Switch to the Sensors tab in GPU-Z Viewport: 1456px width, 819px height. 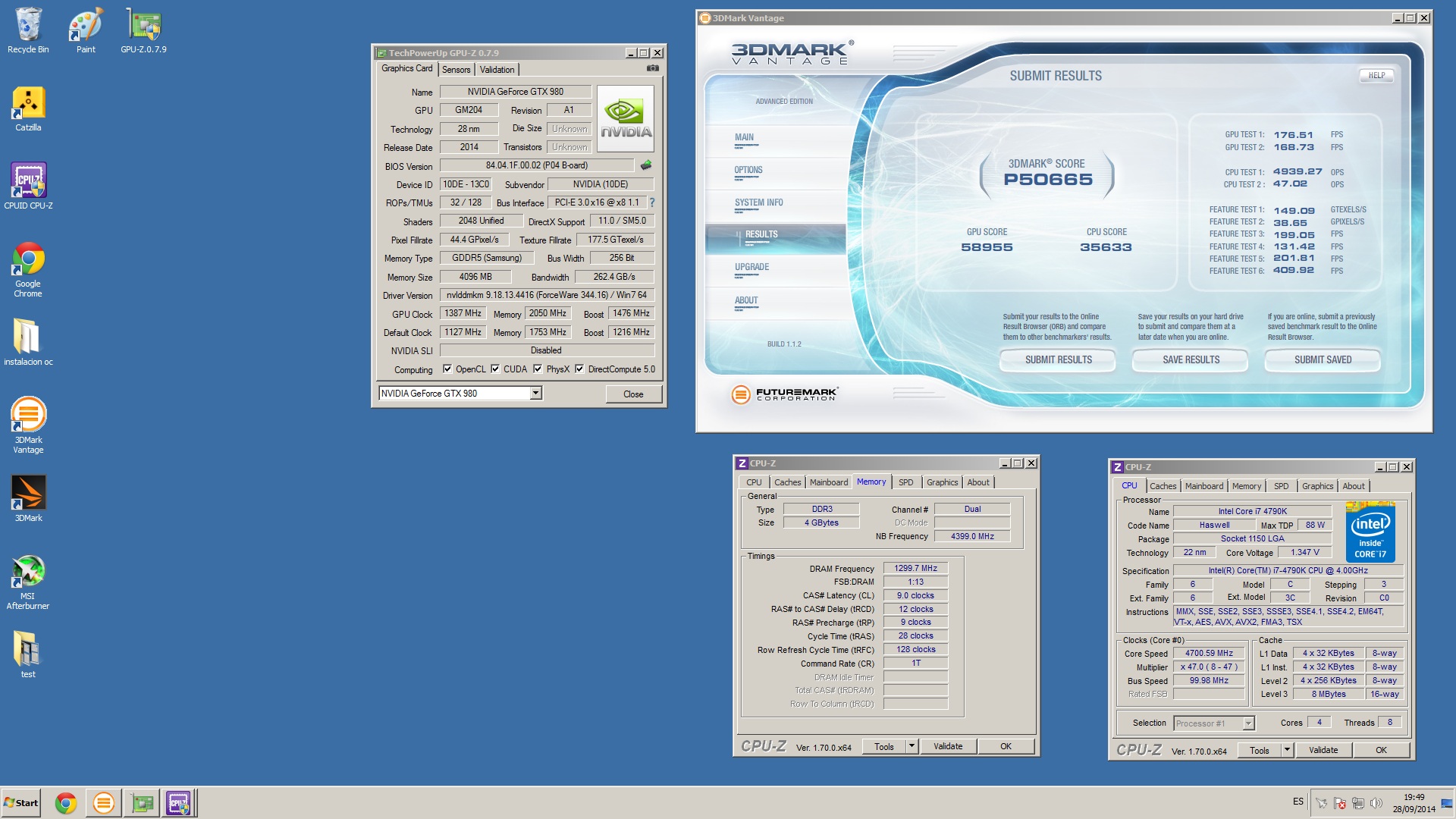[x=457, y=69]
